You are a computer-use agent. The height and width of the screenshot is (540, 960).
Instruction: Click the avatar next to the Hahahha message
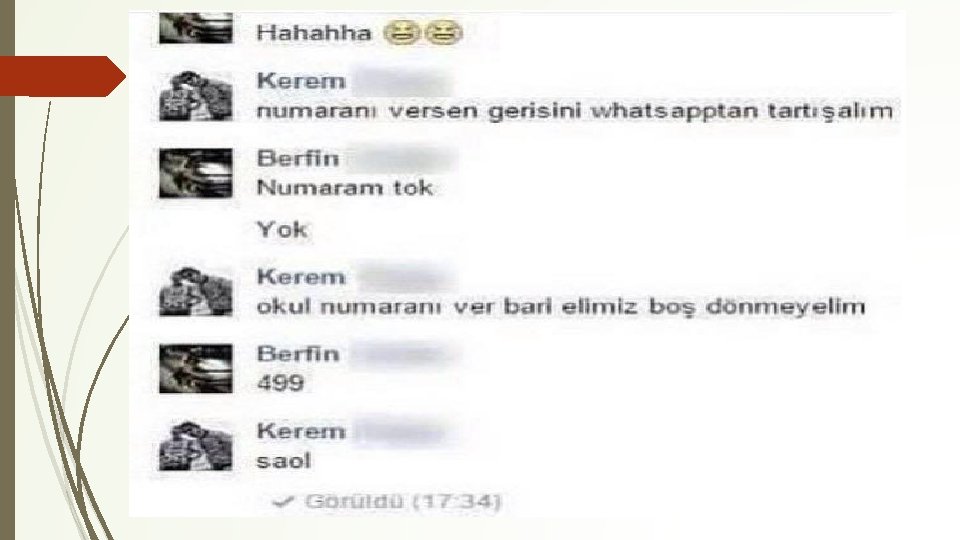(x=196, y=28)
